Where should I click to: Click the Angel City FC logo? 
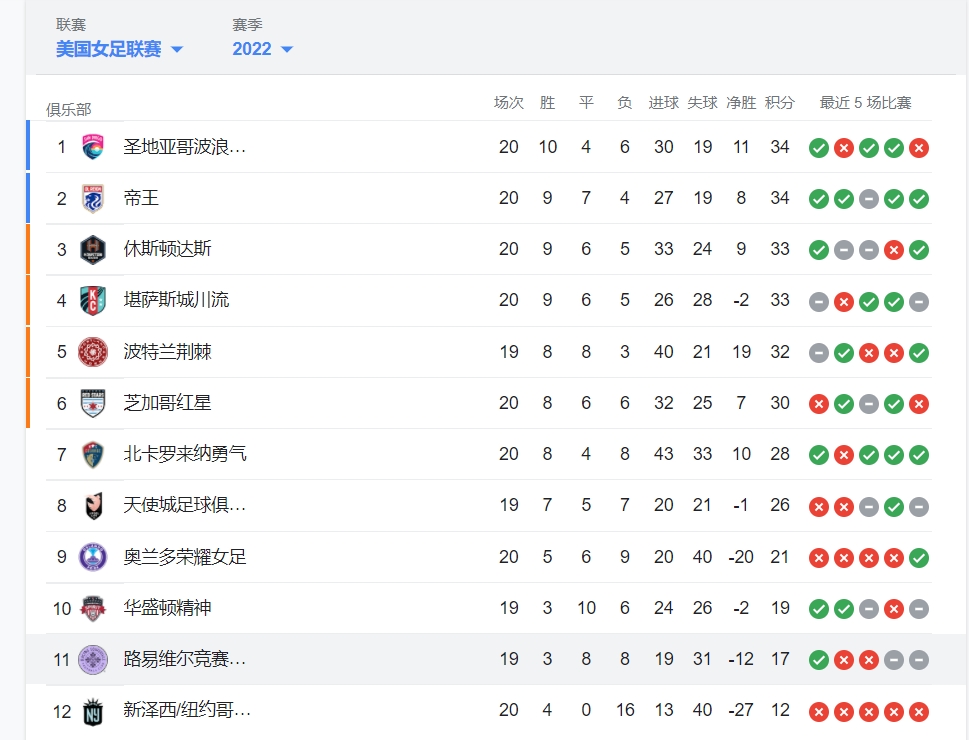93,506
